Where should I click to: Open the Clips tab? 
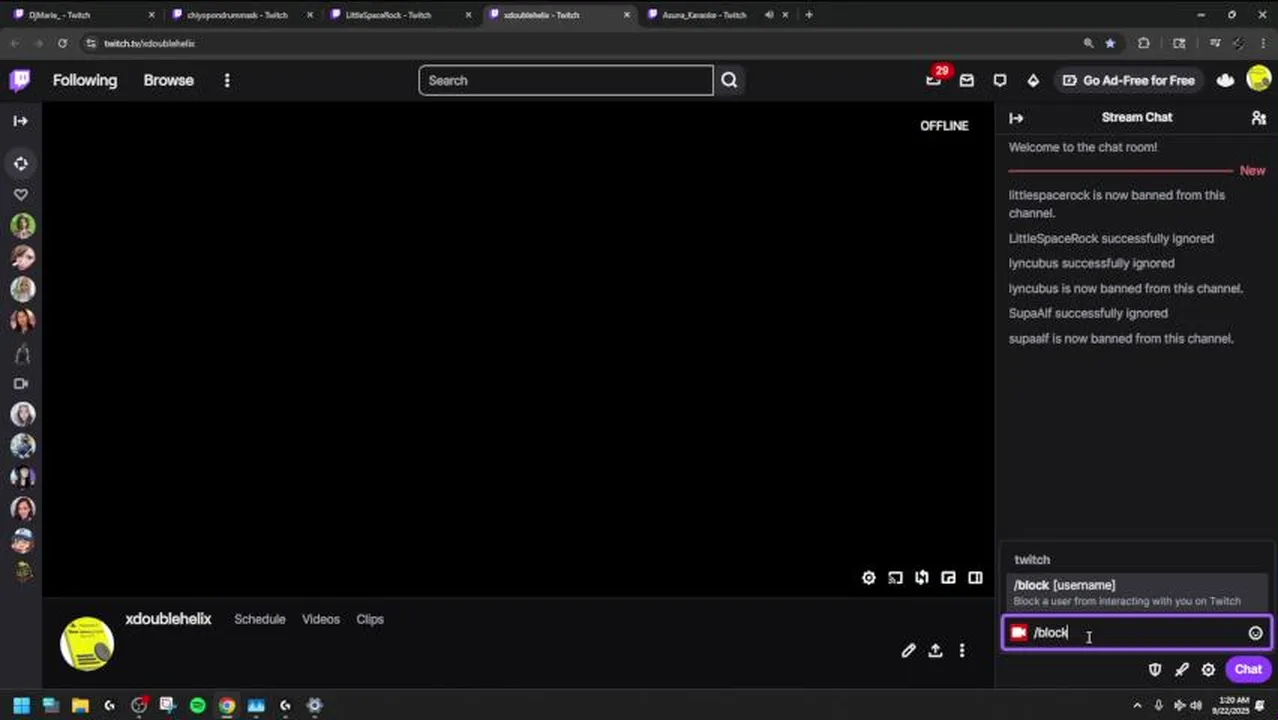[370, 619]
